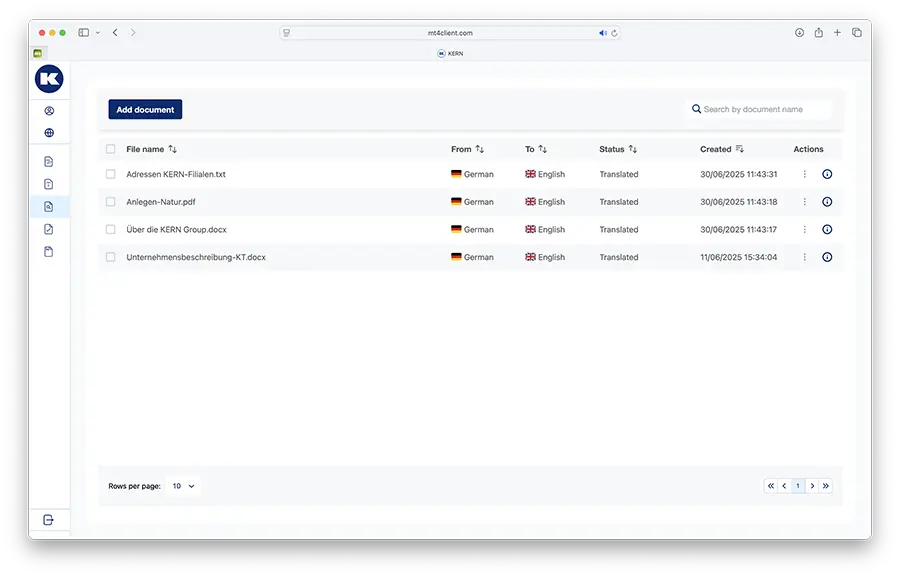Check the box for Anlegen-Natur.pdf

pos(111,202)
